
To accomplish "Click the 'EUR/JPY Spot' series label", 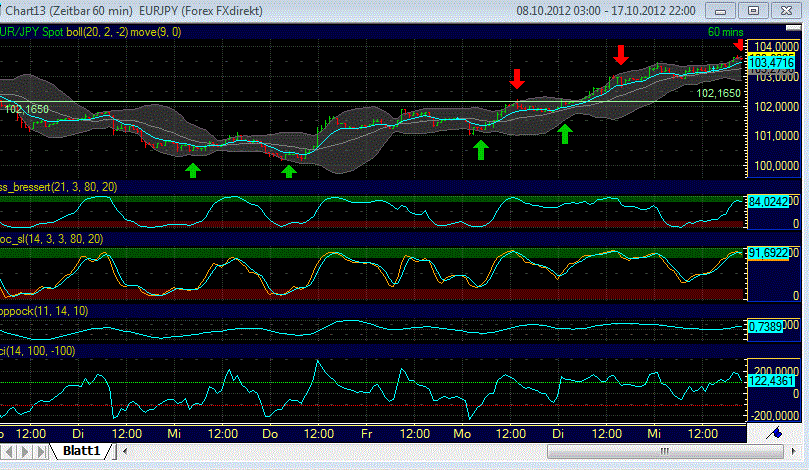I will click(31, 32).
